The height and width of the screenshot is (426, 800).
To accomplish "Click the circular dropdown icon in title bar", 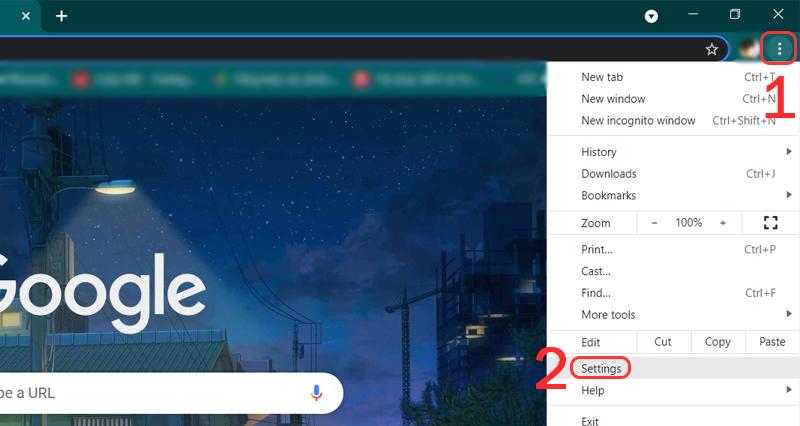I will [x=651, y=16].
